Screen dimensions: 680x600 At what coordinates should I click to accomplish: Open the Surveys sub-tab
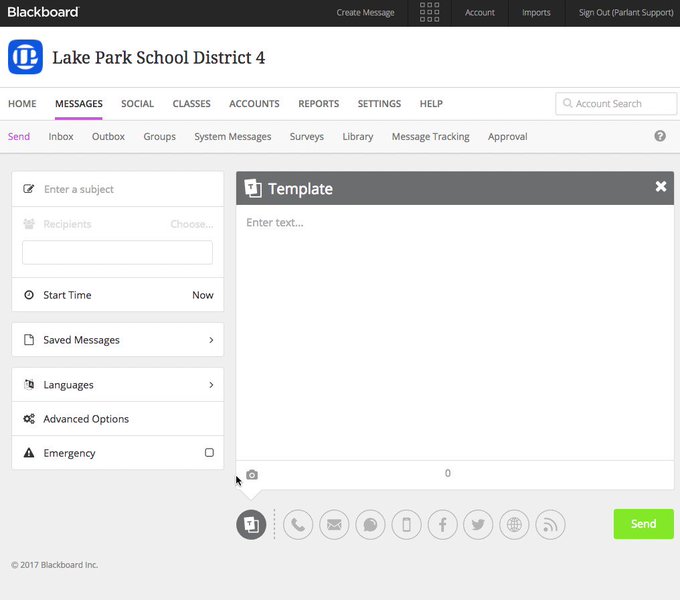click(x=307, y=137)
